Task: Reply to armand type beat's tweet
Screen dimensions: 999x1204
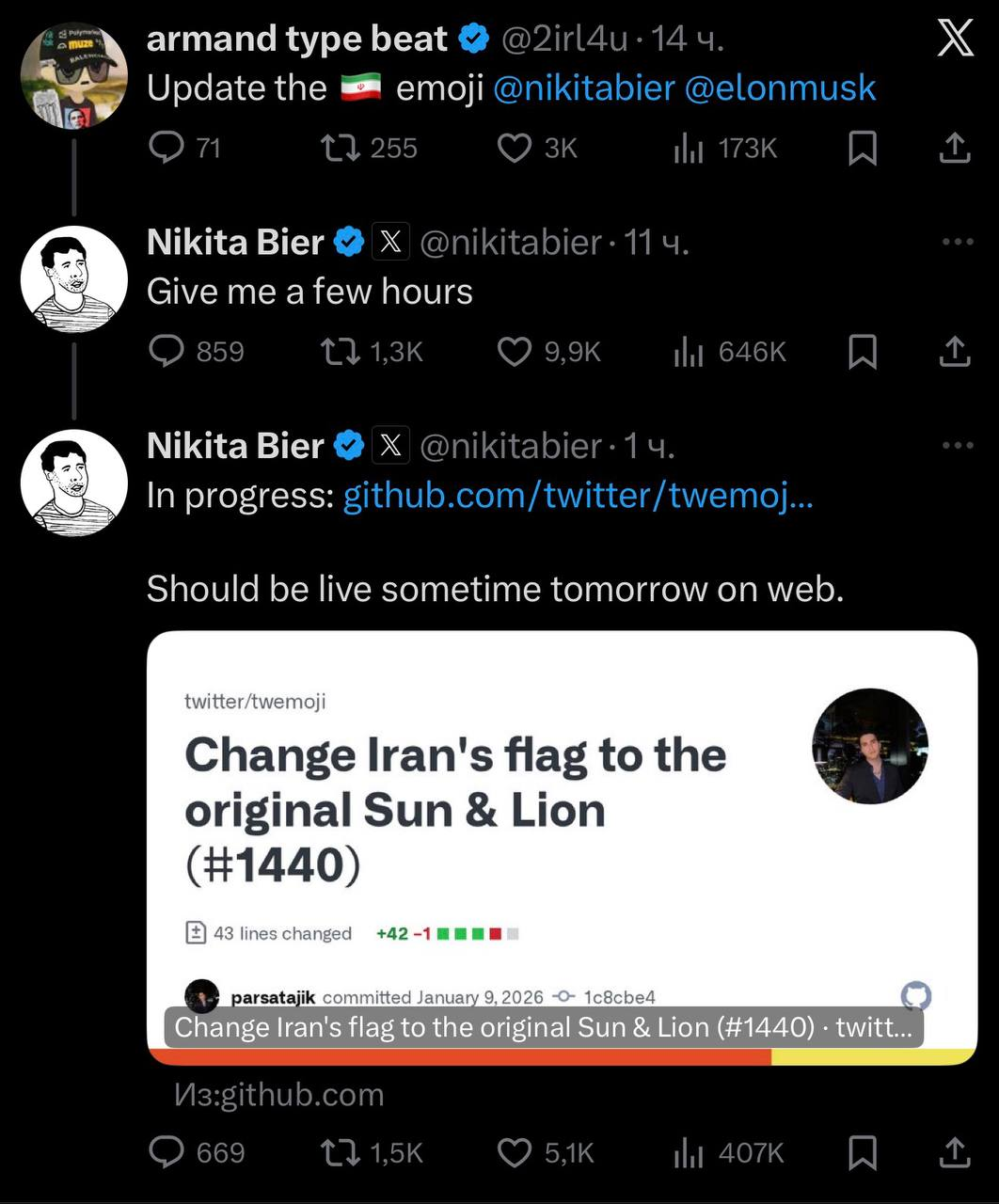Action: (167, 149)
